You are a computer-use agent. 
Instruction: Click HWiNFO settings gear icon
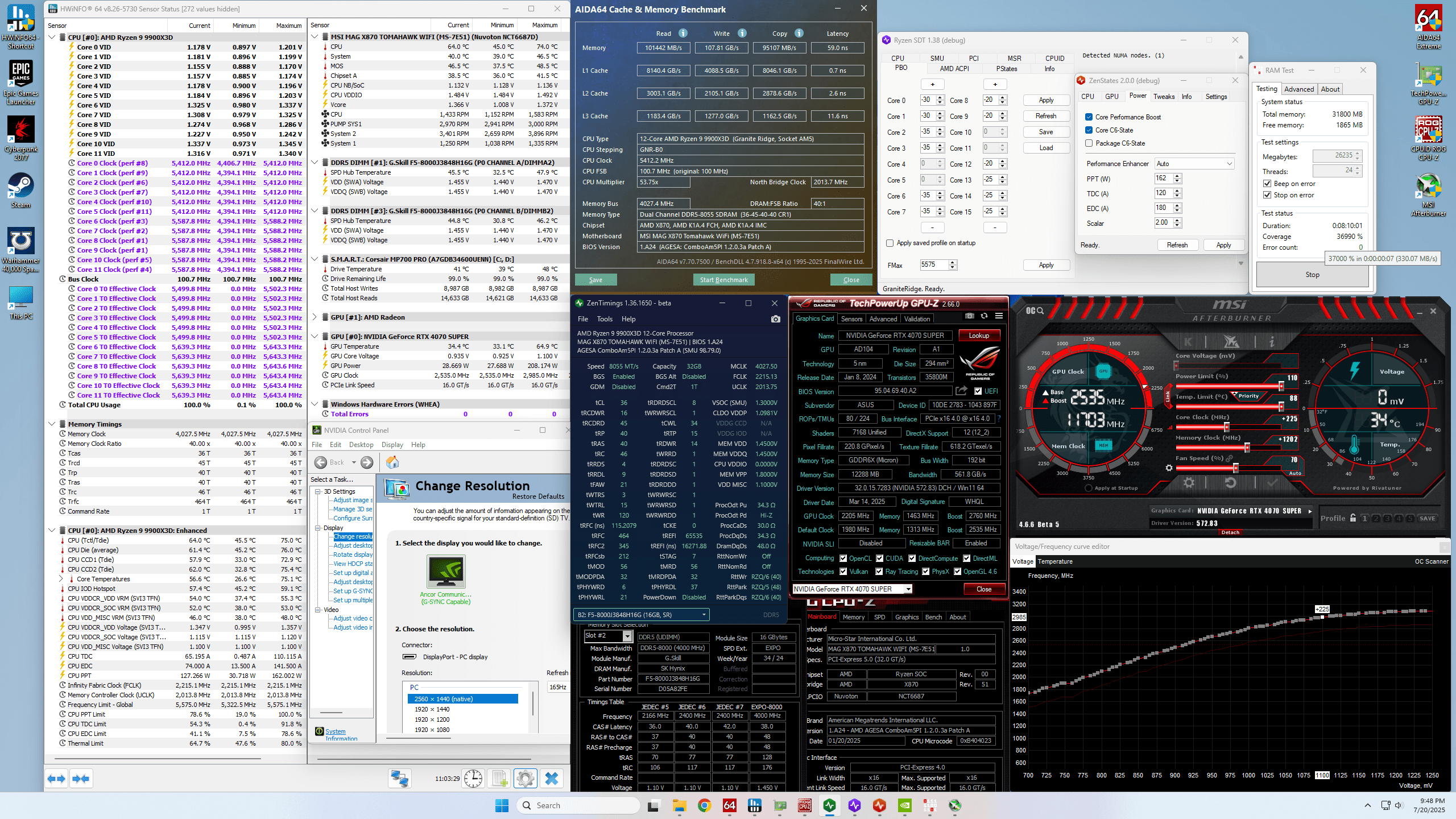(525, 778)
